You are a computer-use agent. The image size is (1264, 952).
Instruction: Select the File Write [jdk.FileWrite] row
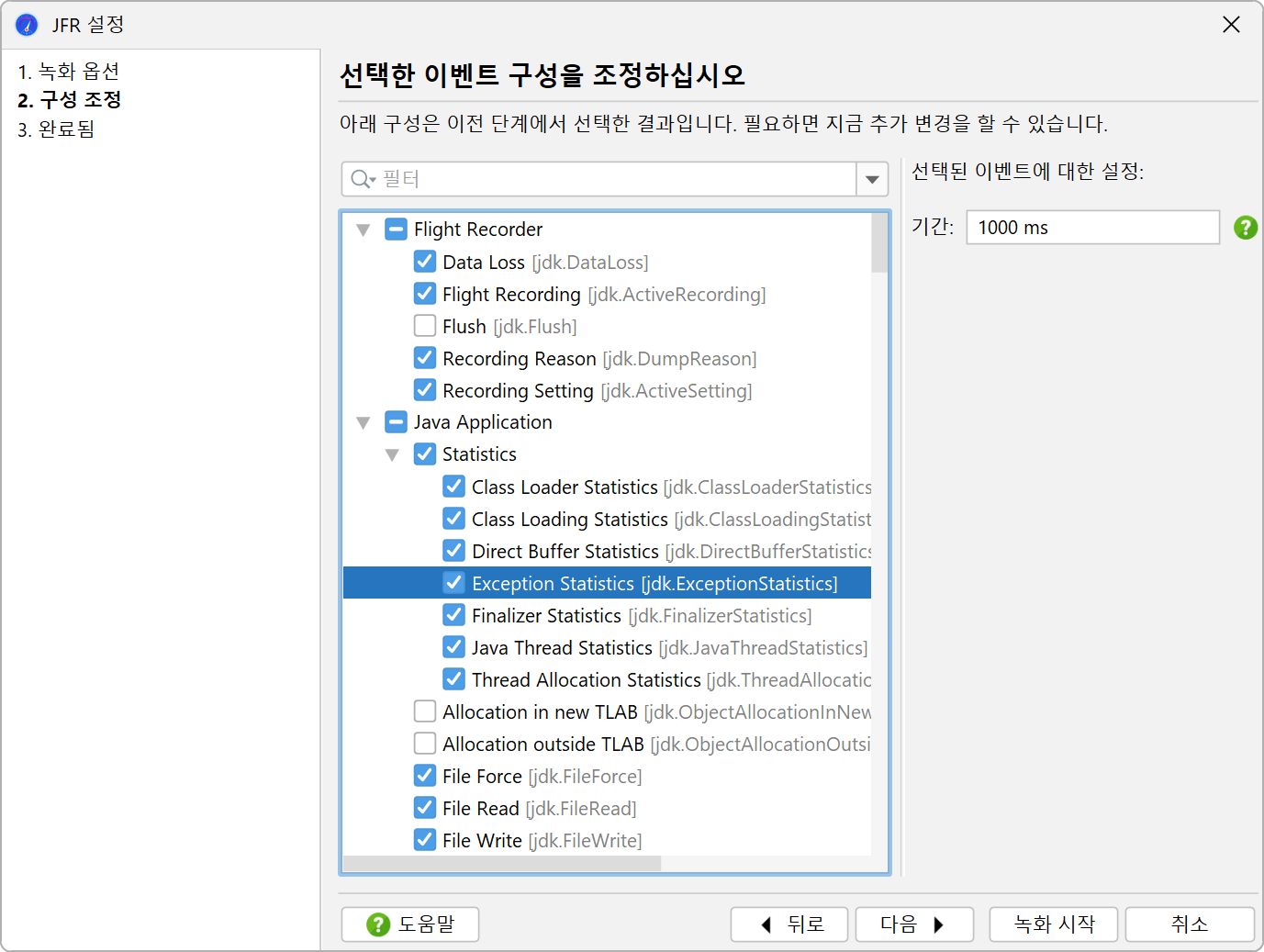pyautogui.click(x=543, y=840)
